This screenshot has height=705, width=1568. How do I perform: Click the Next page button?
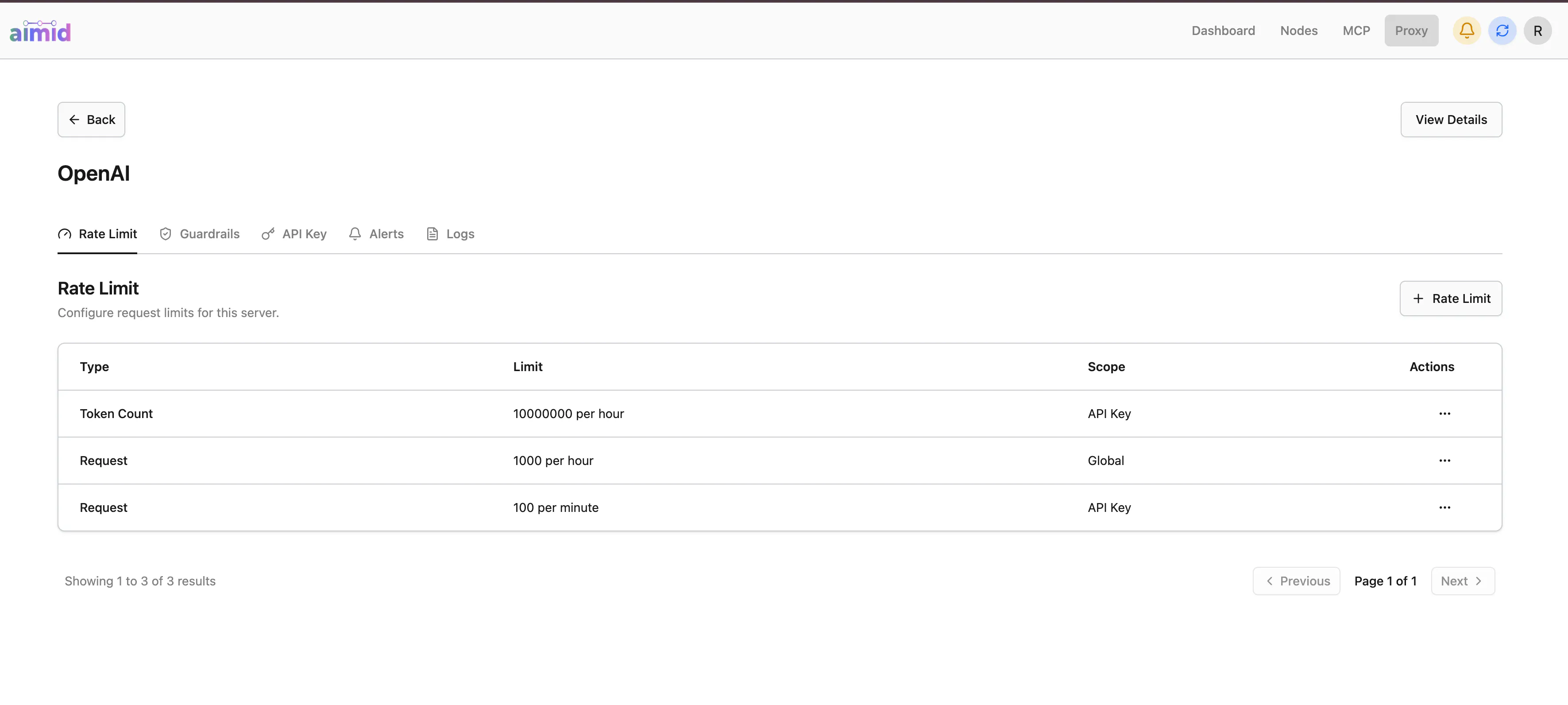click(x=1463, y=581)
